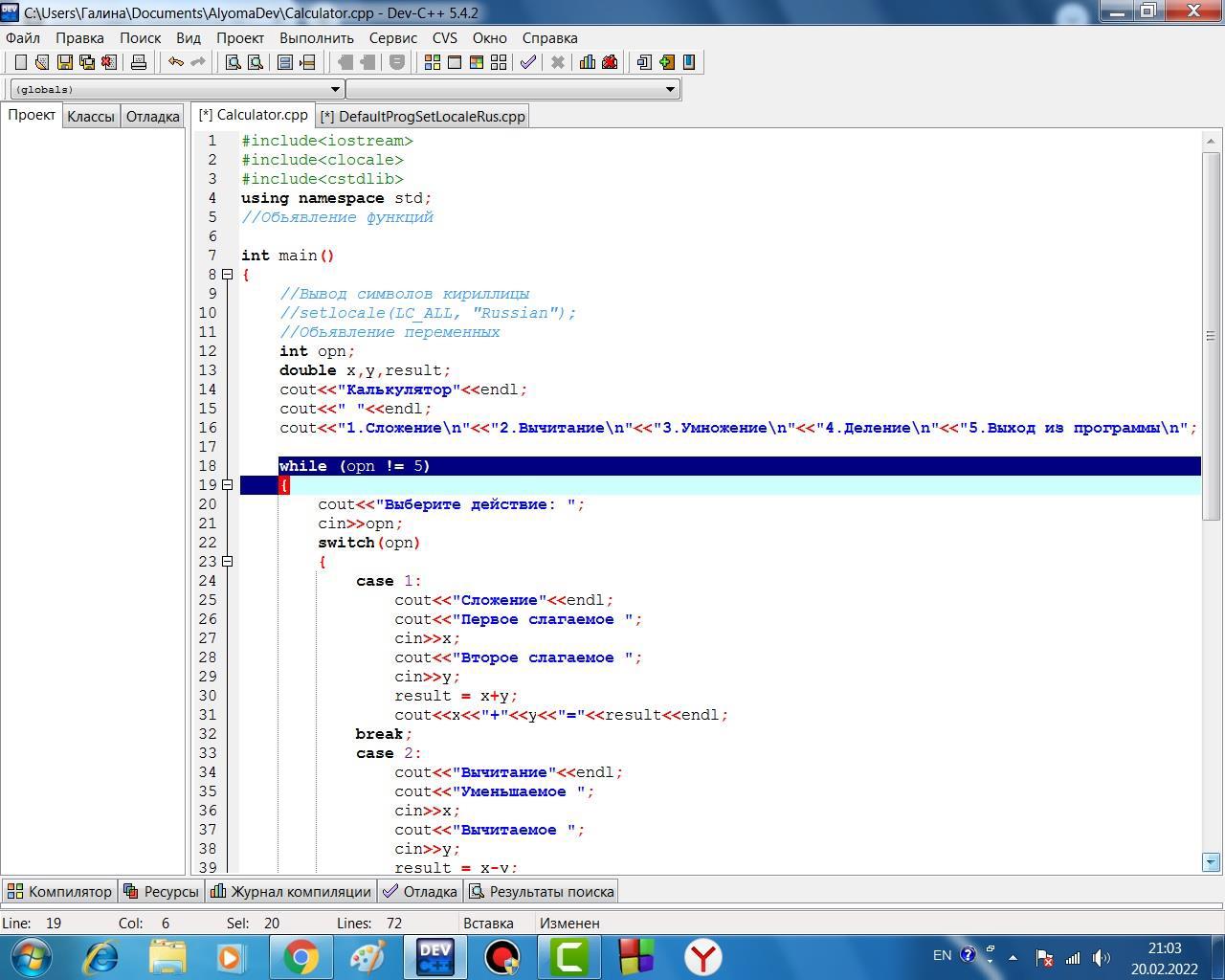Collapse the while loop fold at line 19
Viewport: 1225px width, 980px height.
coord(228,485)
